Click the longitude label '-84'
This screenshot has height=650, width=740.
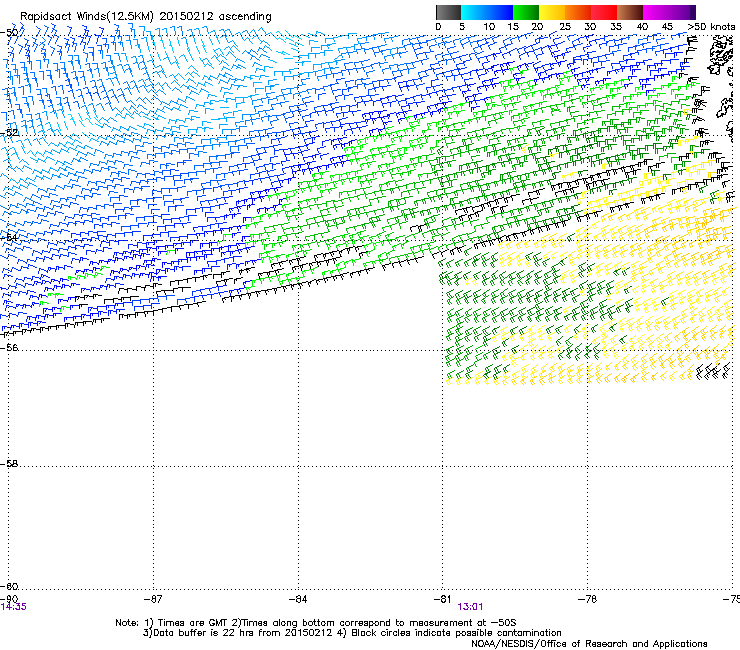coord(298,599)
